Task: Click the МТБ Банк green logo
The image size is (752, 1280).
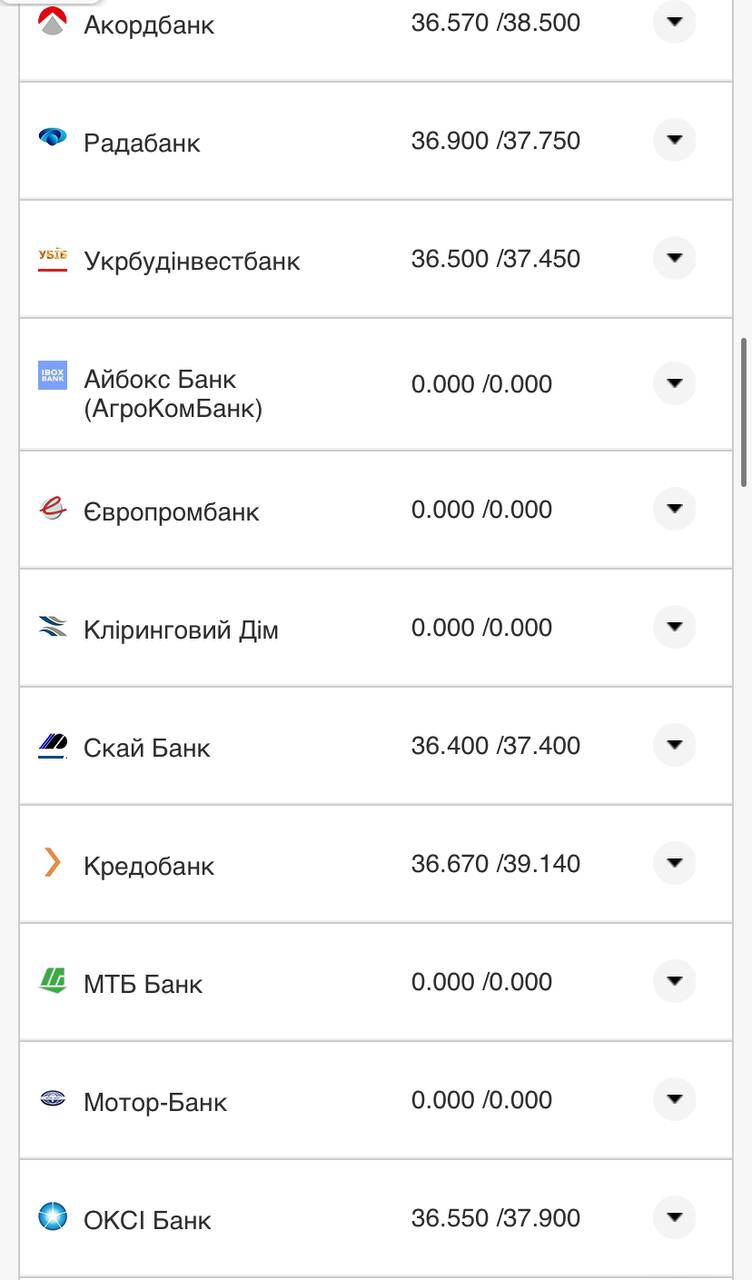Action: pyautogui.click(x=52, y=980)
